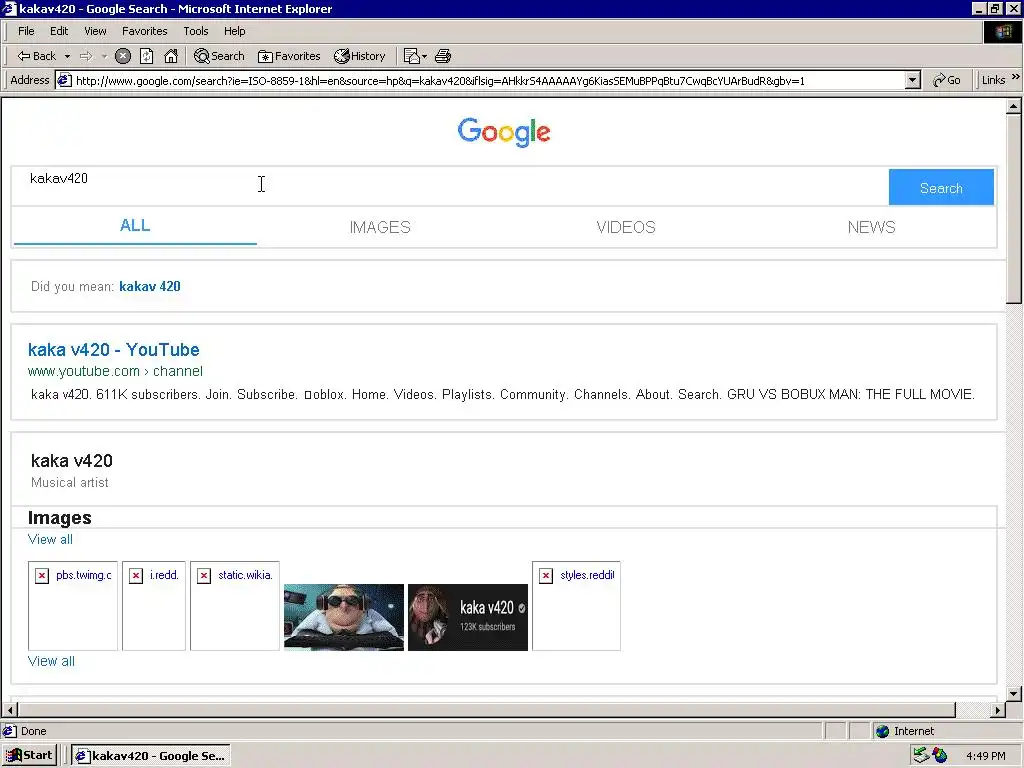Open the Favorites pane from toolbar
The image size is (1024, 768).
point(289,56)
